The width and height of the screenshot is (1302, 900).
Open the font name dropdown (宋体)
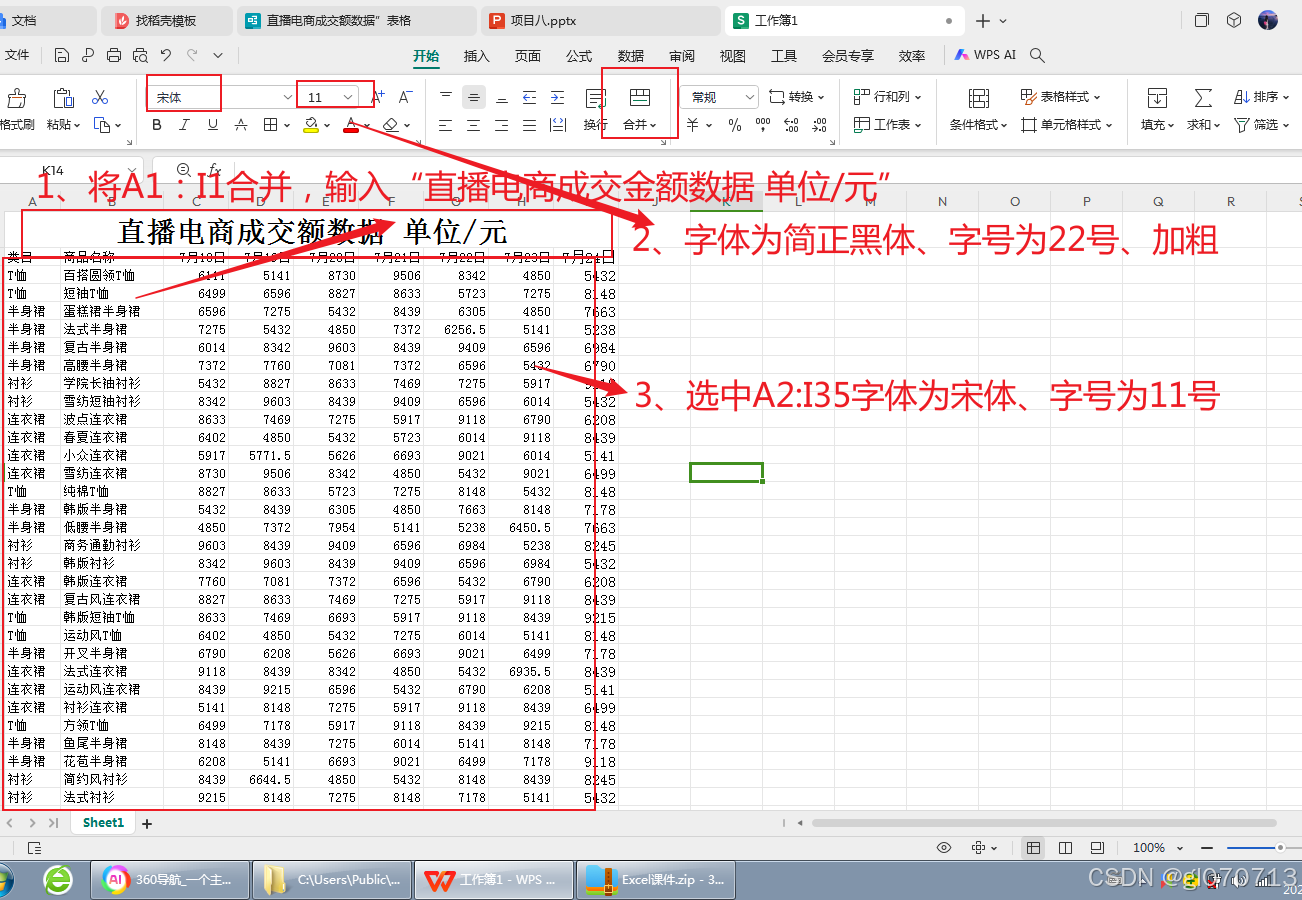(x=288, y=97)
